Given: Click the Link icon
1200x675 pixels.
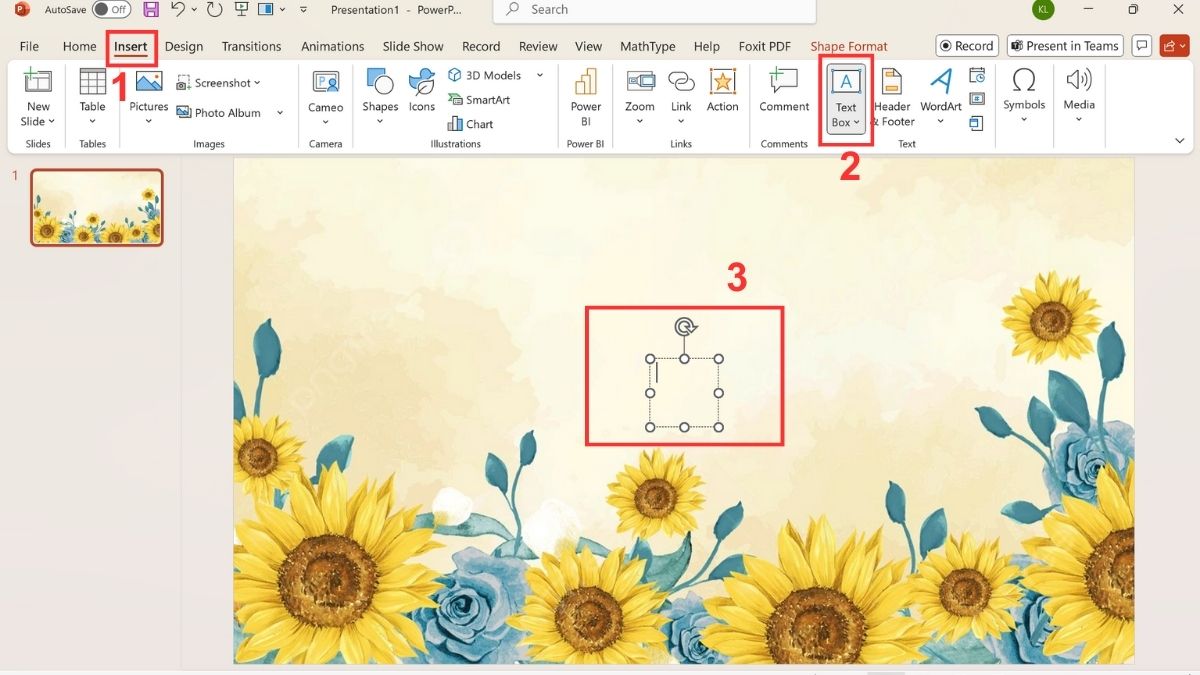Looking at the screenshot, I should point(681,82).
